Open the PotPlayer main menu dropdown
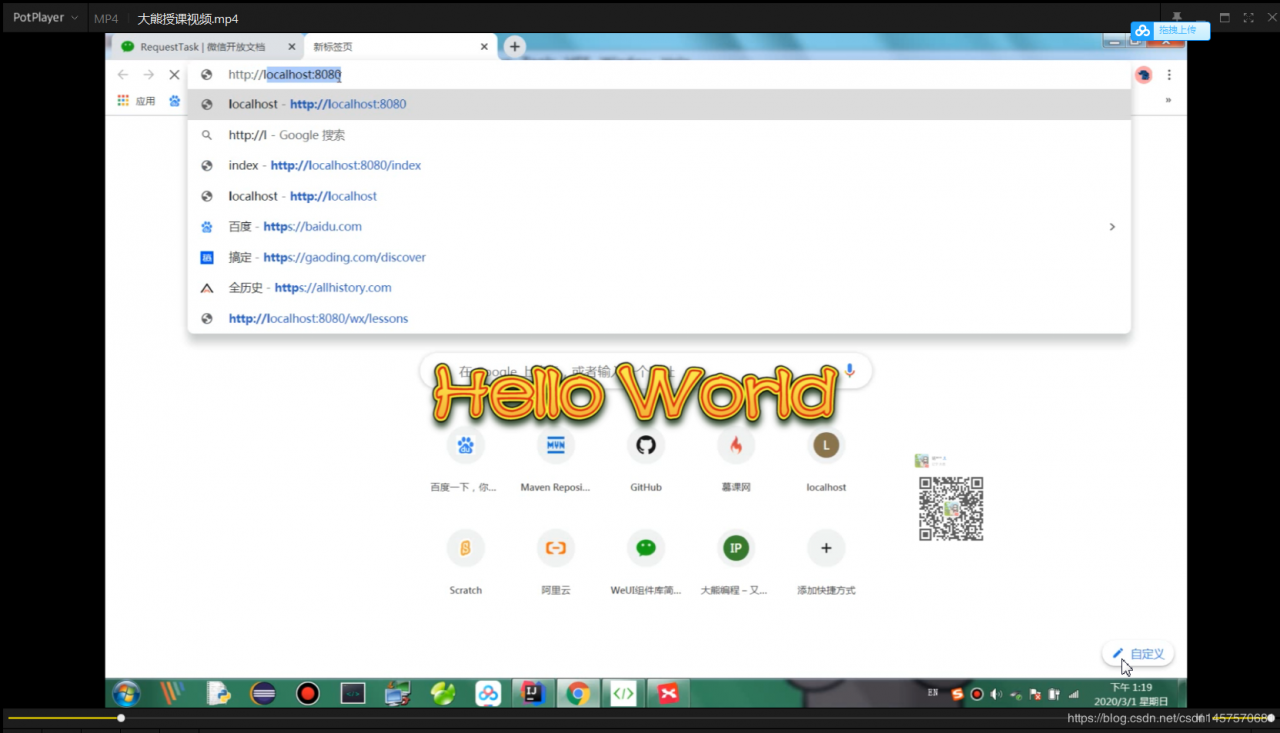 [45, 18]
